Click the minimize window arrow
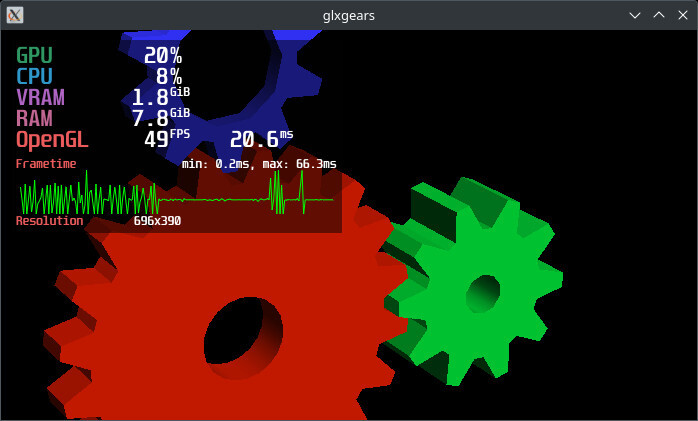 coord(635,14)
